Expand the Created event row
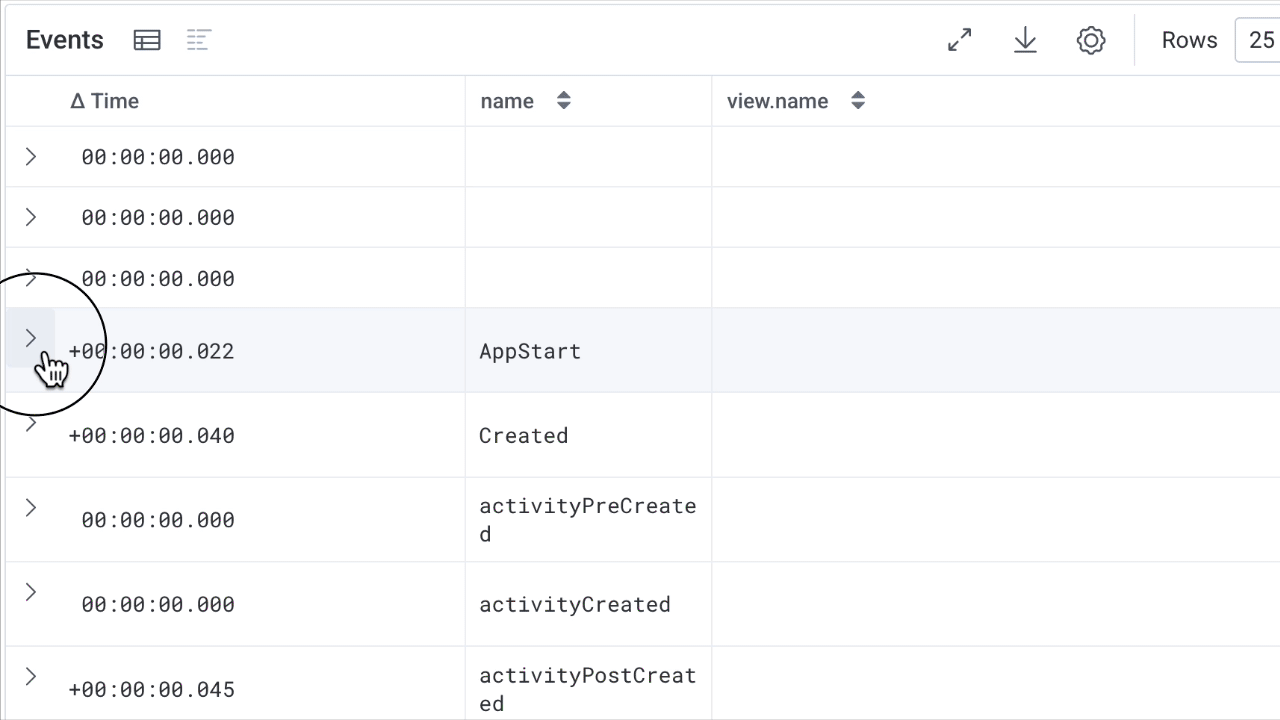Image resolution: width=1280 pixels, height=720 pixels. [x=31, y=423]
